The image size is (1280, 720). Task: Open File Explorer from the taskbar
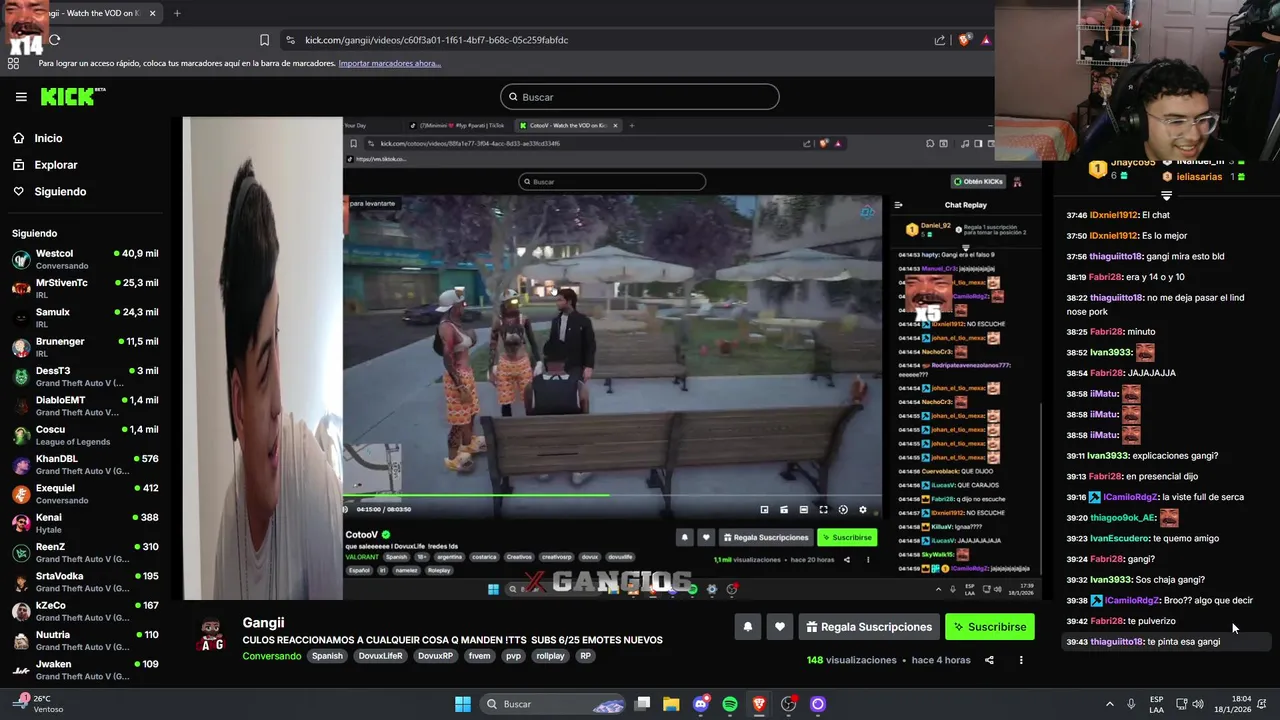pos(671,704)
